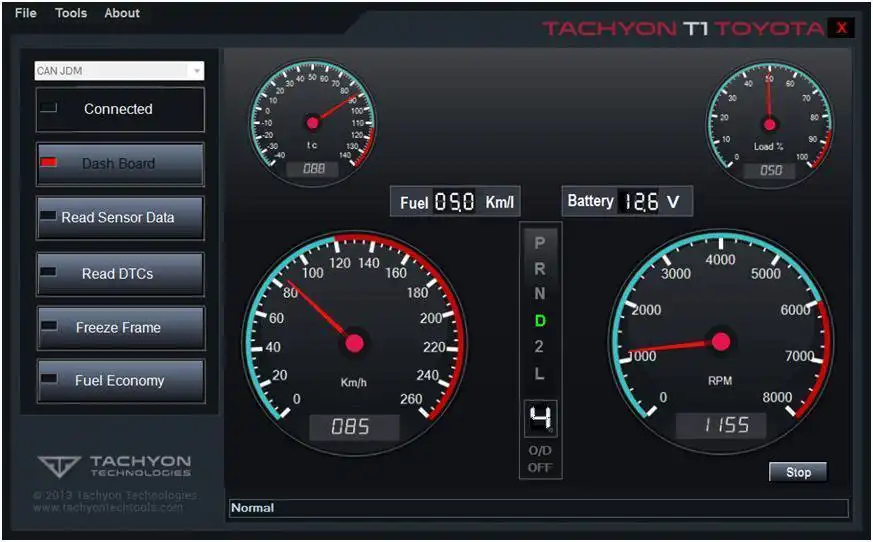This screenshot has width=873, height=542.
Task: Click the Connected button
Action: click(x=120, y=109)
